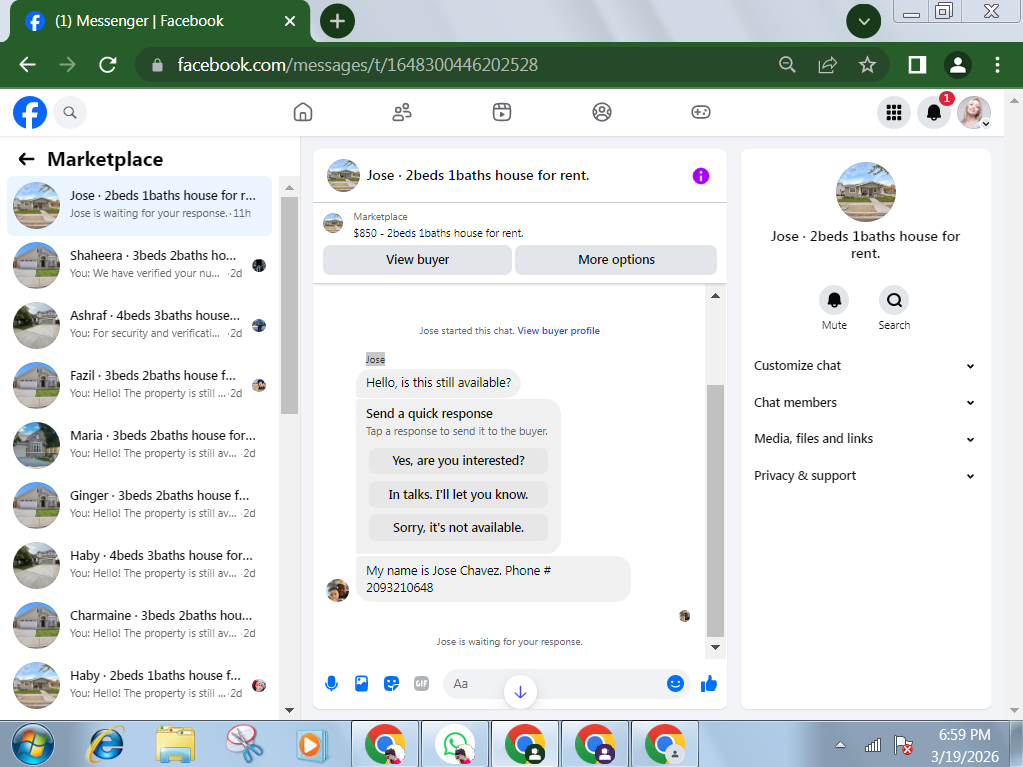Open Chrome tab search dropdown

pyautogui.click(x=864, y=22)
